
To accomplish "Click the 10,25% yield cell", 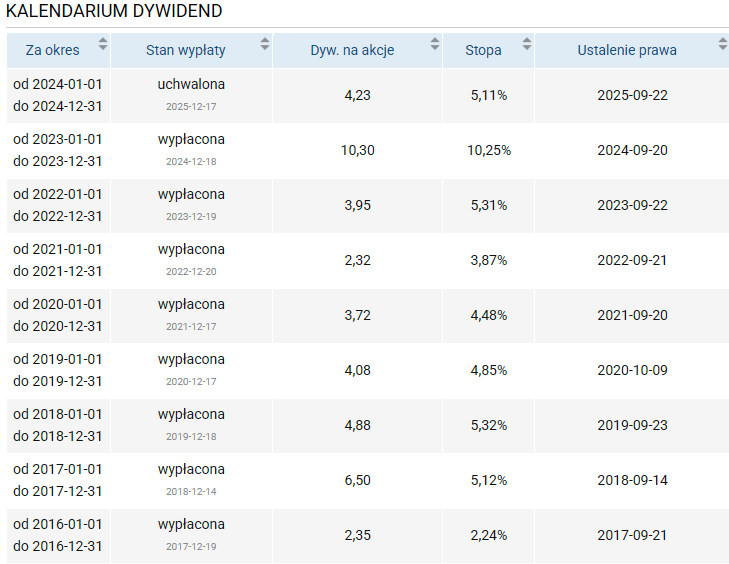I will click(x=488, y=150).
